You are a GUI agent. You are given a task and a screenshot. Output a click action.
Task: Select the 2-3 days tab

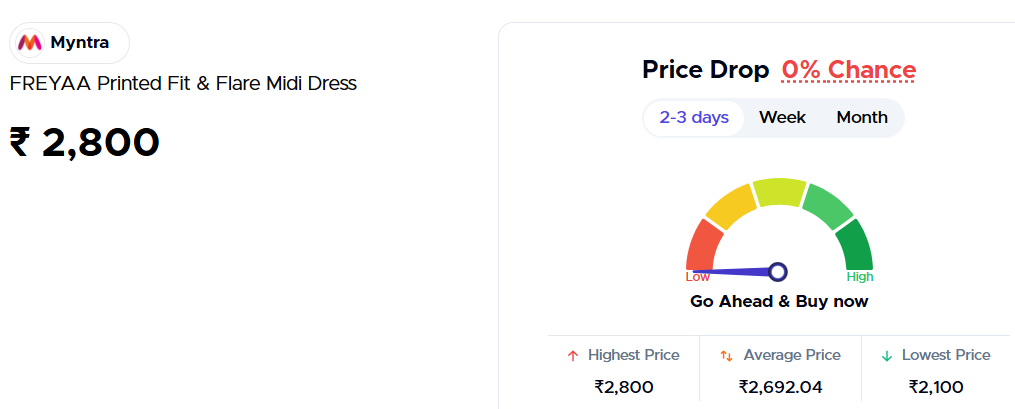(694, 118)
